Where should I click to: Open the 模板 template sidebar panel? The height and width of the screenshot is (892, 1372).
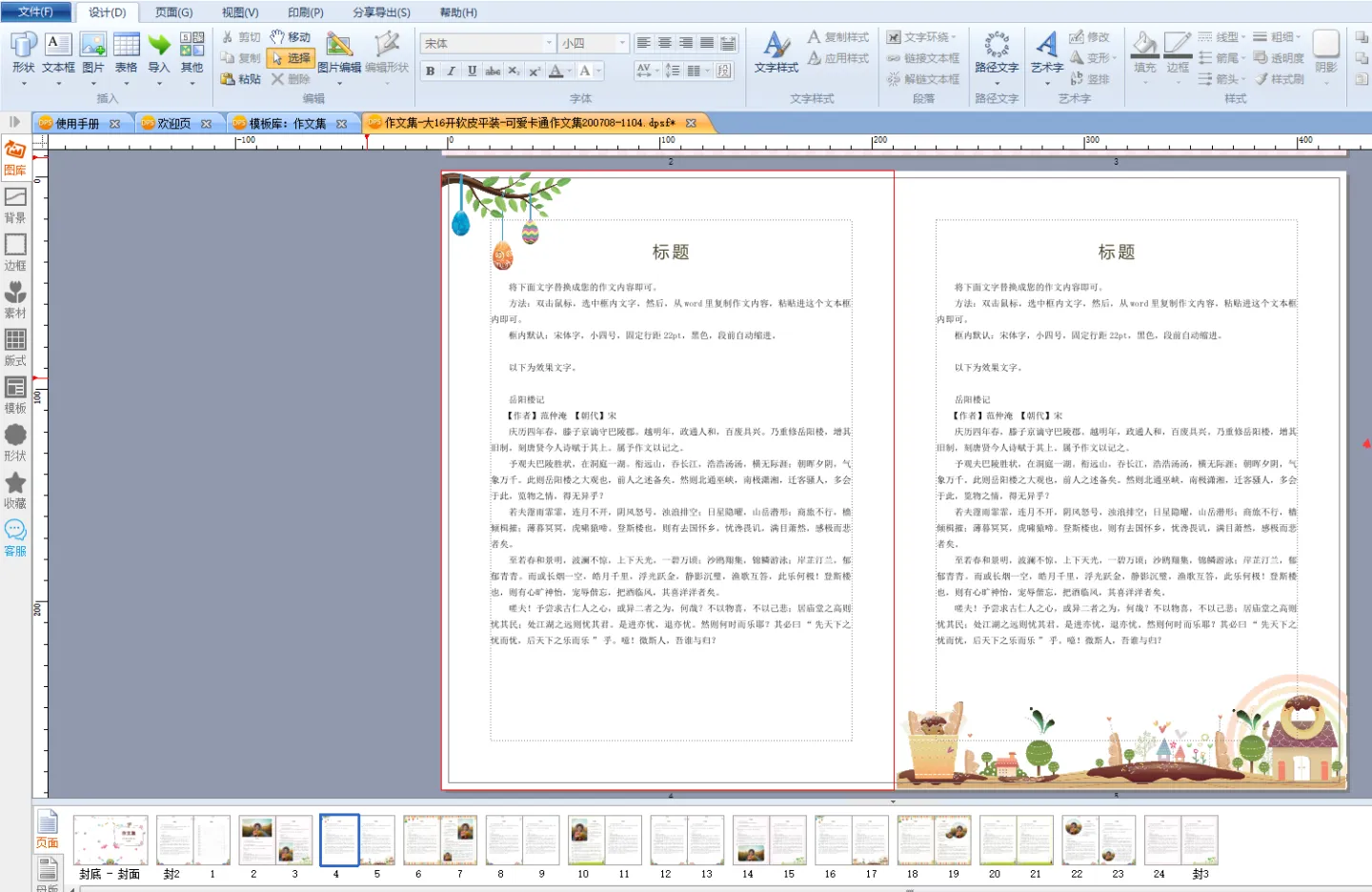click(15, 396)
